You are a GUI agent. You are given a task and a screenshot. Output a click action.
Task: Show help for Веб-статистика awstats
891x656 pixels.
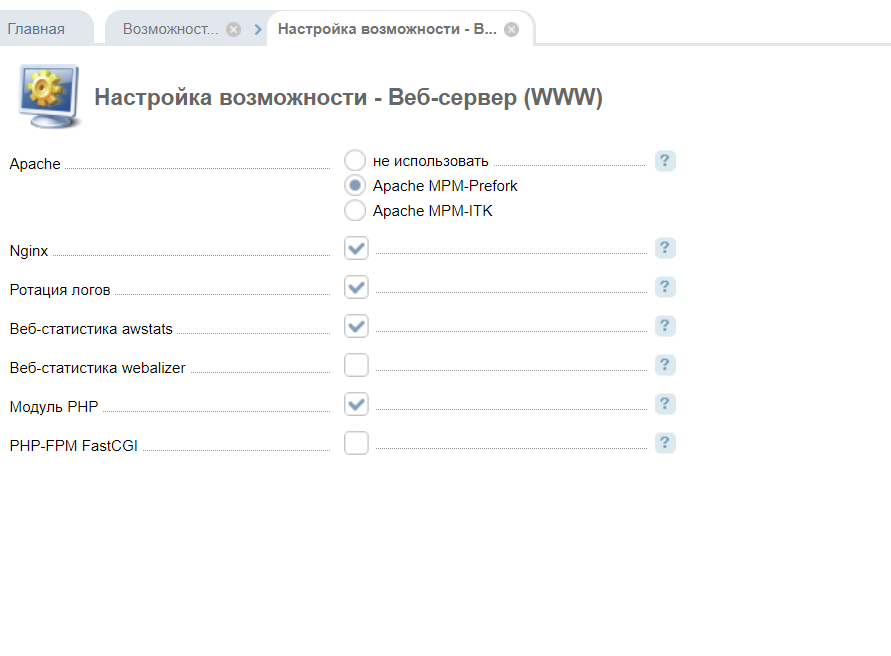tap(665, 326)
